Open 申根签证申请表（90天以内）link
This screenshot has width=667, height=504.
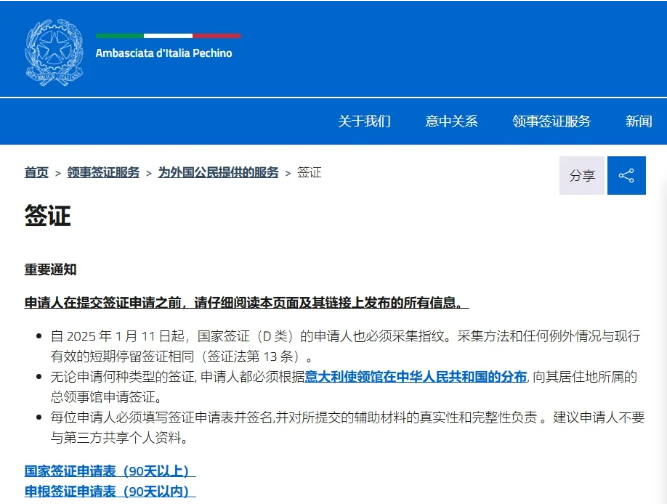point(110,492)
